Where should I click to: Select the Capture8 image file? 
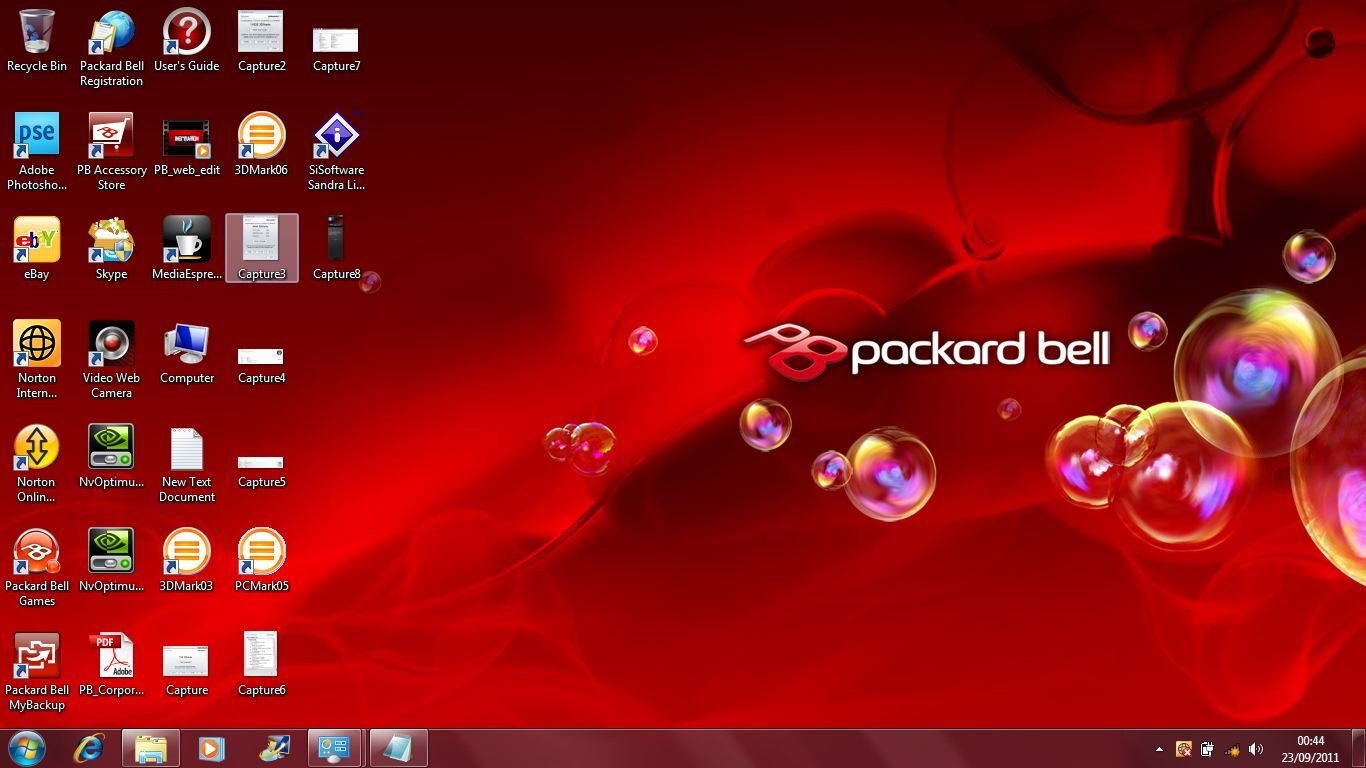click(336, 249)
